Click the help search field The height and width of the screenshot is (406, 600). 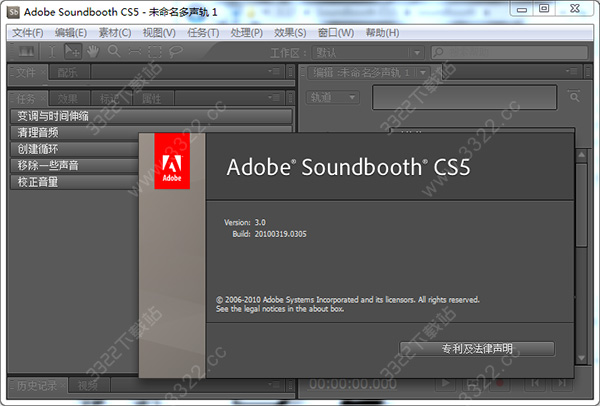[x=509, y=52]
